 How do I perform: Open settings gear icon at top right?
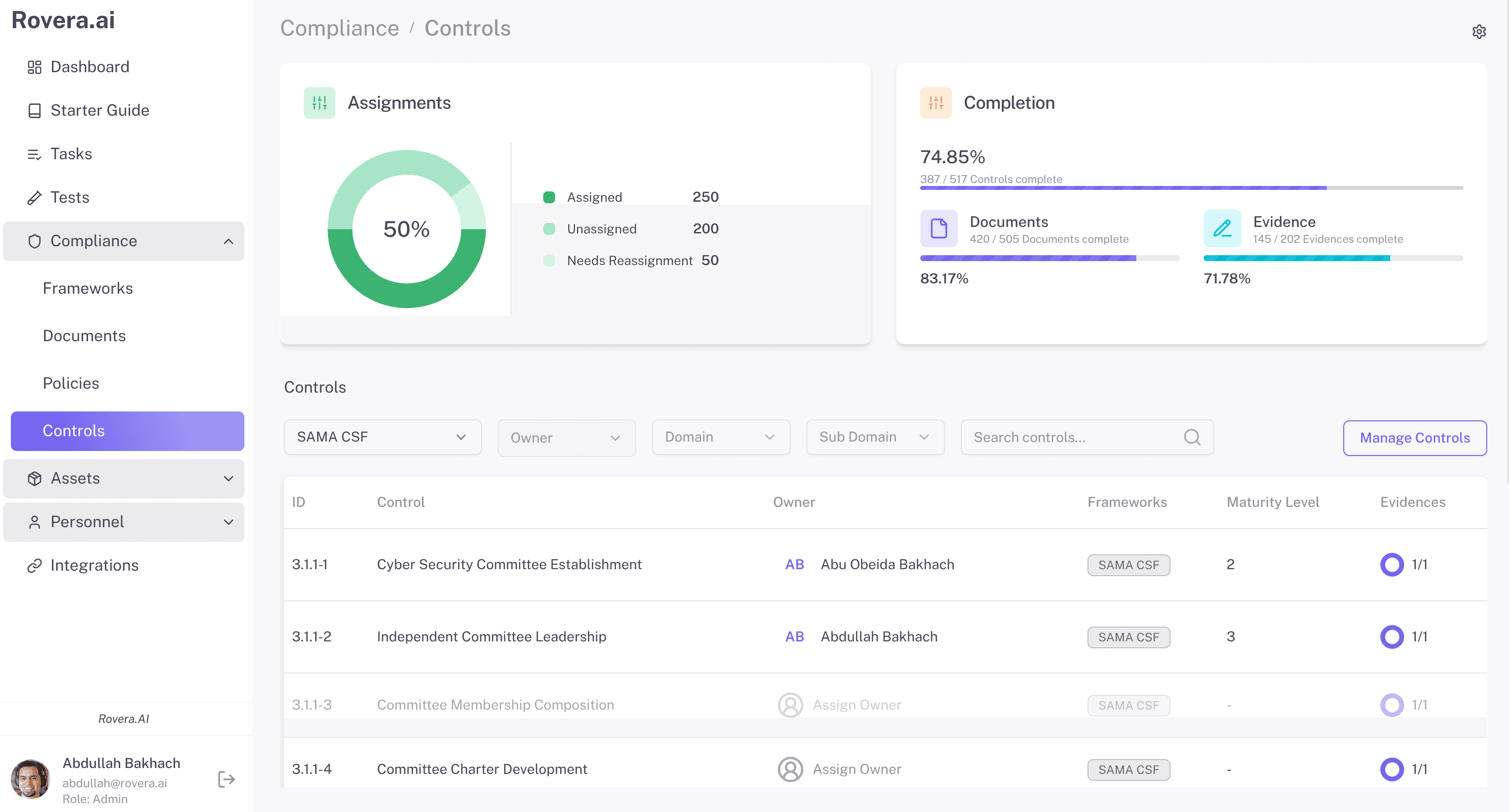tap(1478, 32)
